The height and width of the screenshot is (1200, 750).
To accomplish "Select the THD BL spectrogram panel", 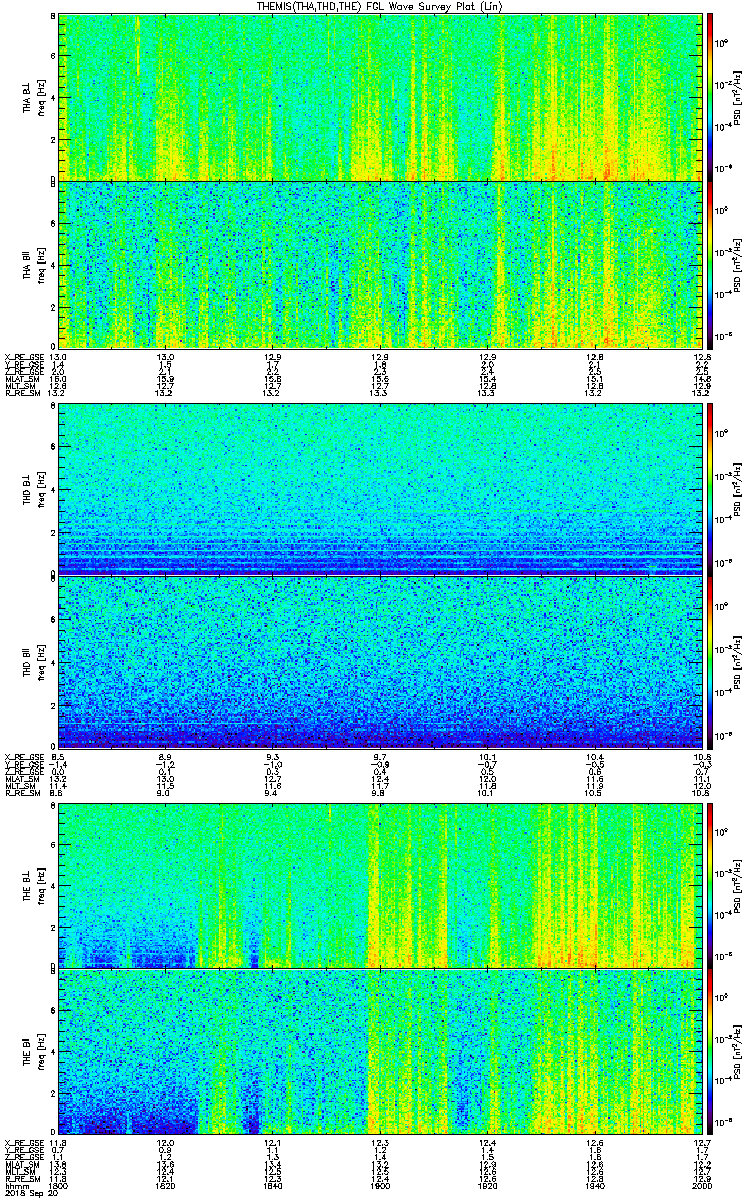I will click(x=379, y=488).
